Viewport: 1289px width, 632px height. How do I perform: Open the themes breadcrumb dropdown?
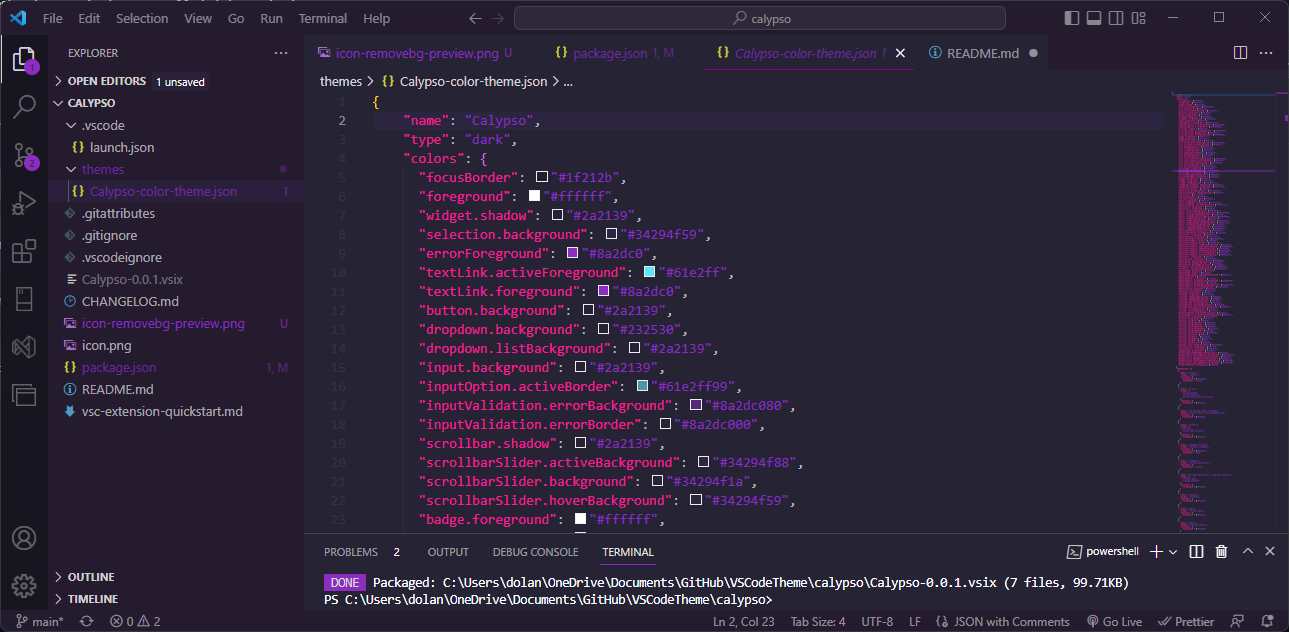(340, 81)
